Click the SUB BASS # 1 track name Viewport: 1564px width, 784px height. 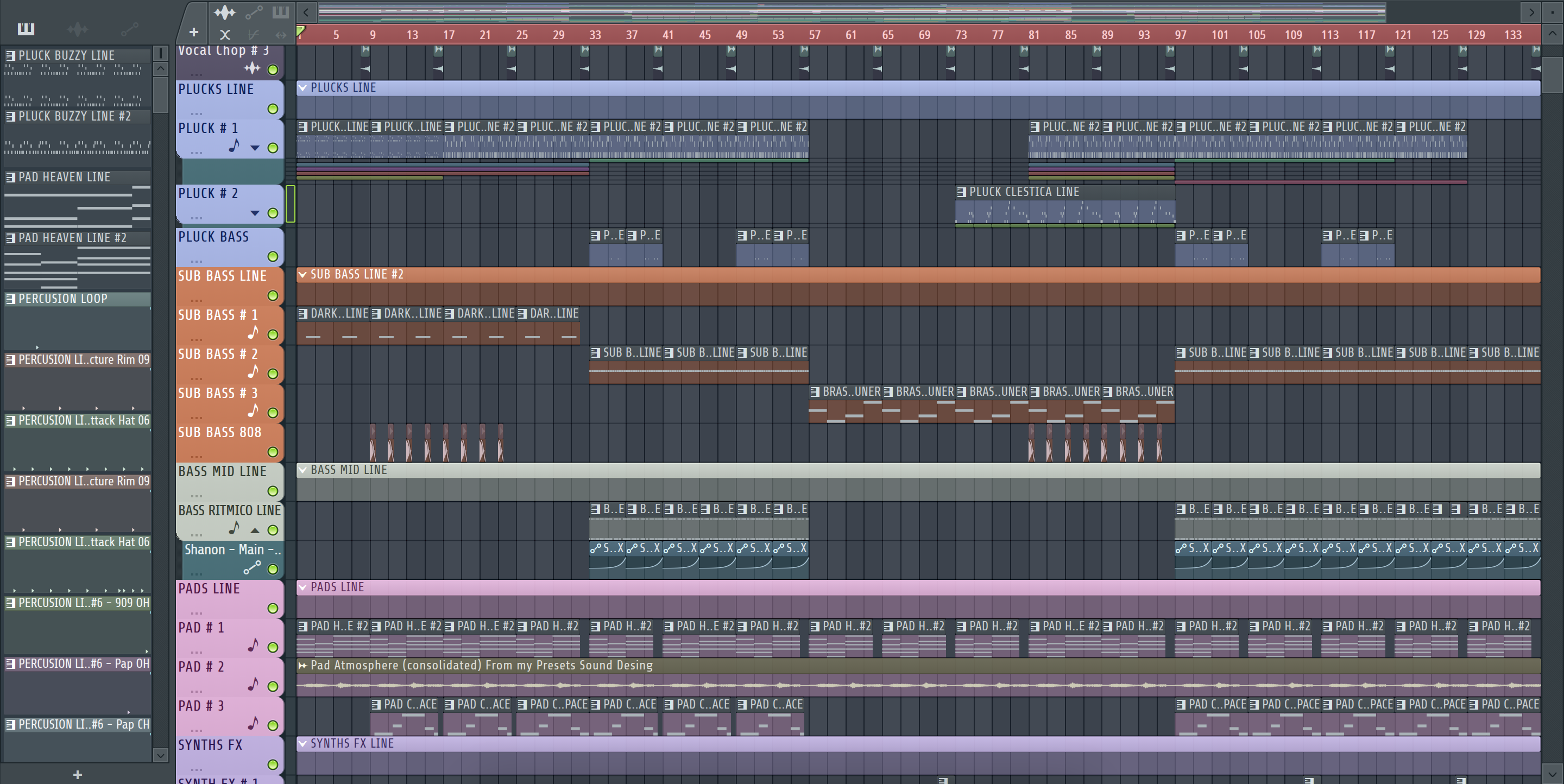click(217, 315)
